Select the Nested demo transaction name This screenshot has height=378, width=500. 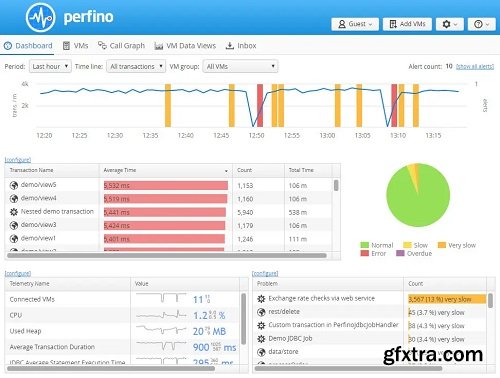57,212
